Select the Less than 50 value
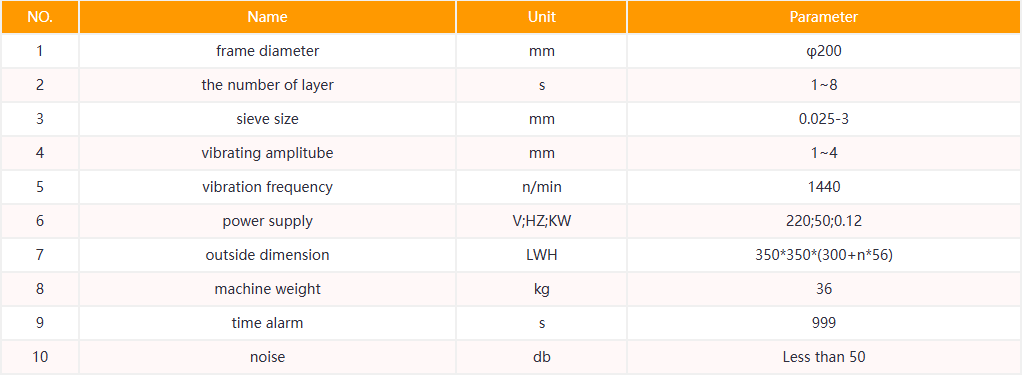This screenshot has width=1023, height=376. point(824,356)
